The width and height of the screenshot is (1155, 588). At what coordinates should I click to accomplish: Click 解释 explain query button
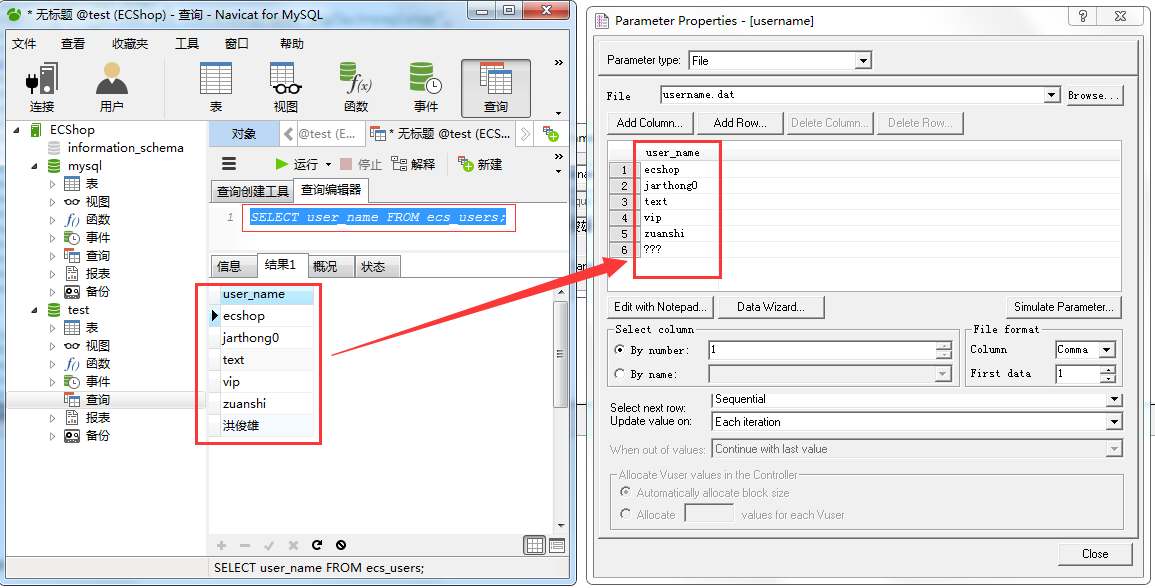[x=413, y=164]
